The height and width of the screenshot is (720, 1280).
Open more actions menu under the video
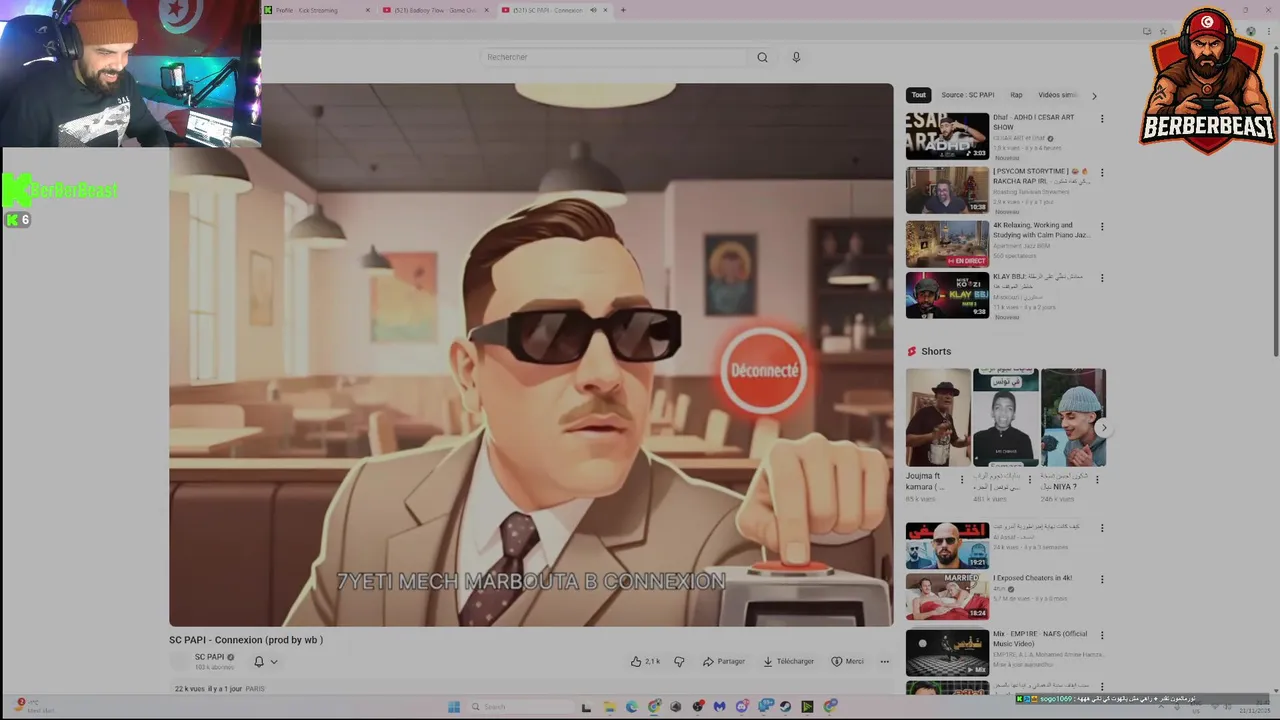pos(884,661)
